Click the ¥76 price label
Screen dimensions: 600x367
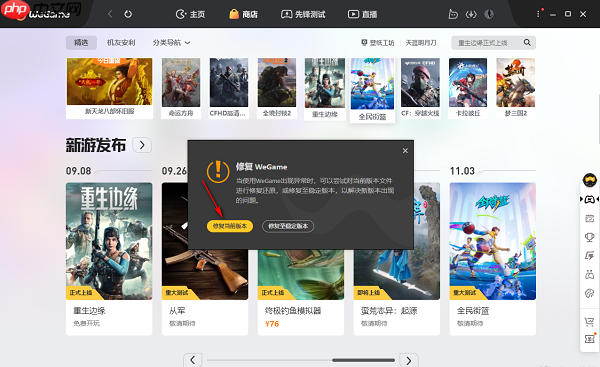tap(272, 324)
